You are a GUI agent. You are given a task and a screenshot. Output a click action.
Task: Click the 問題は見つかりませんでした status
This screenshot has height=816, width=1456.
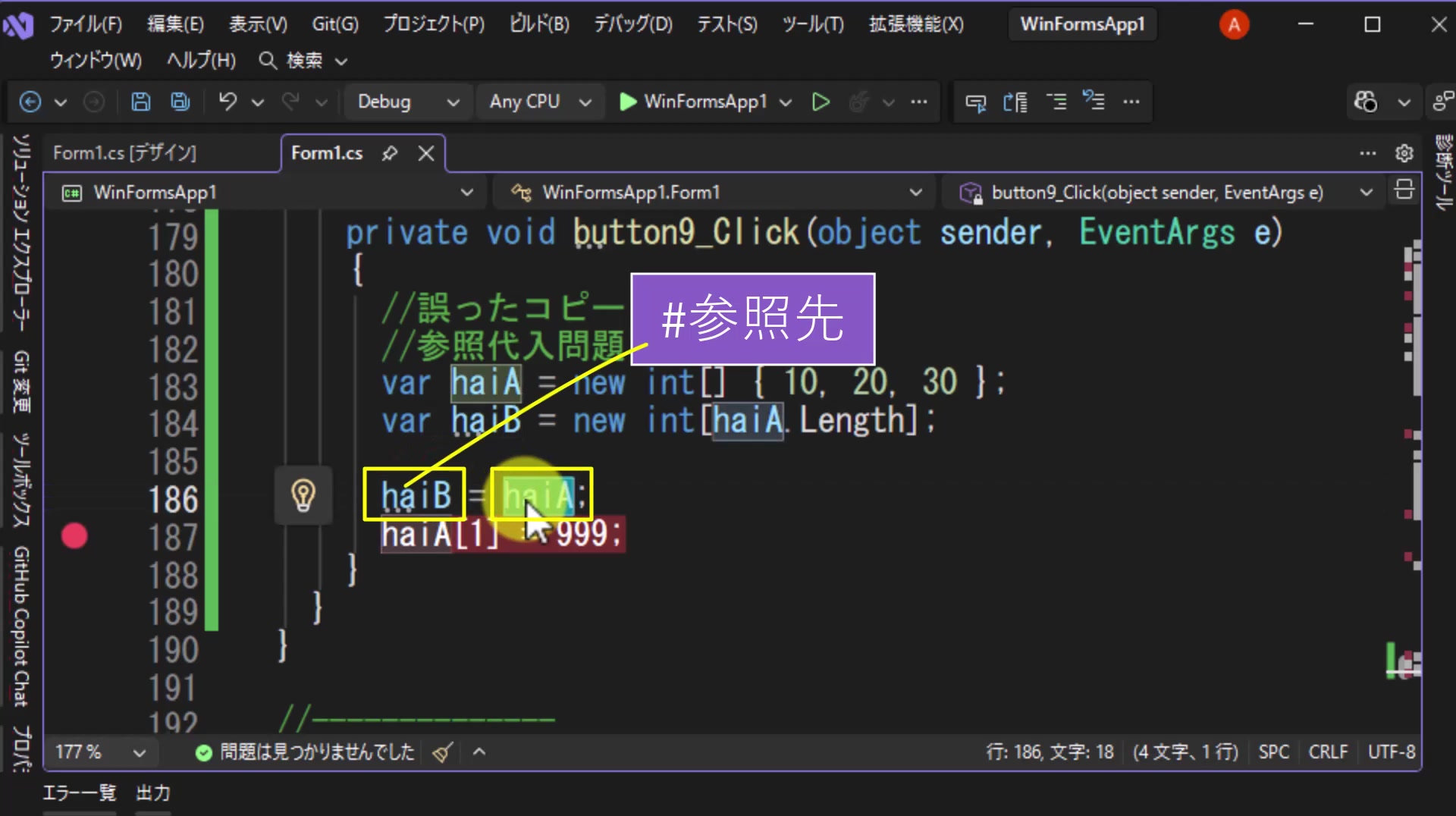coord(305,752)
